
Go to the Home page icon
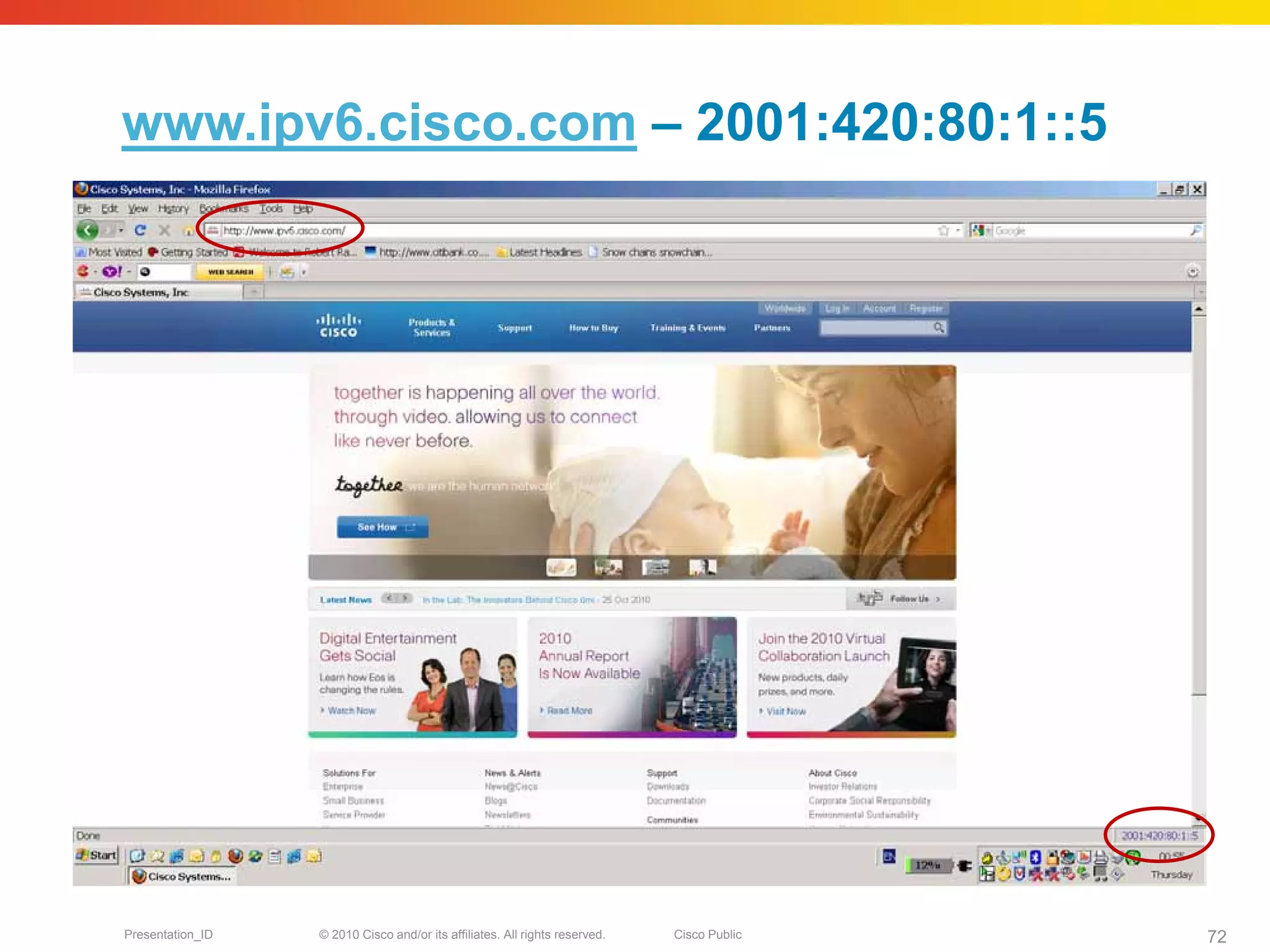coord(188,231)
